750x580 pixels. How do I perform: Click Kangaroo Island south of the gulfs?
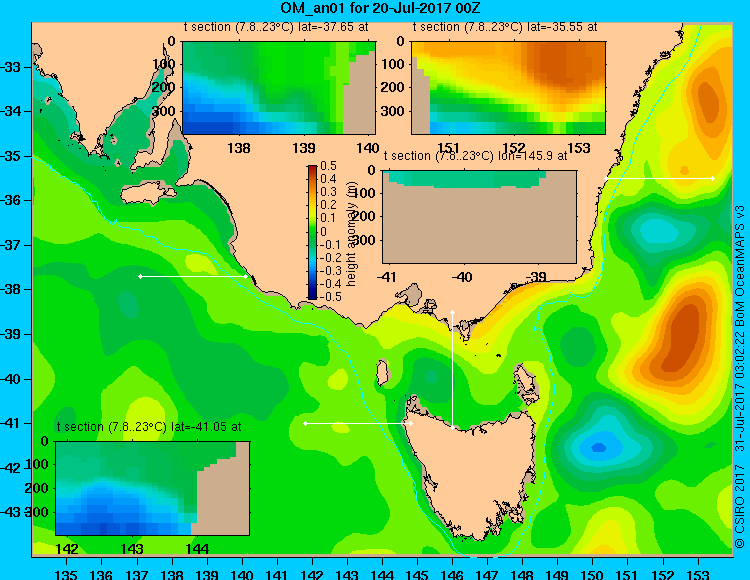click(x=146, y=195)
